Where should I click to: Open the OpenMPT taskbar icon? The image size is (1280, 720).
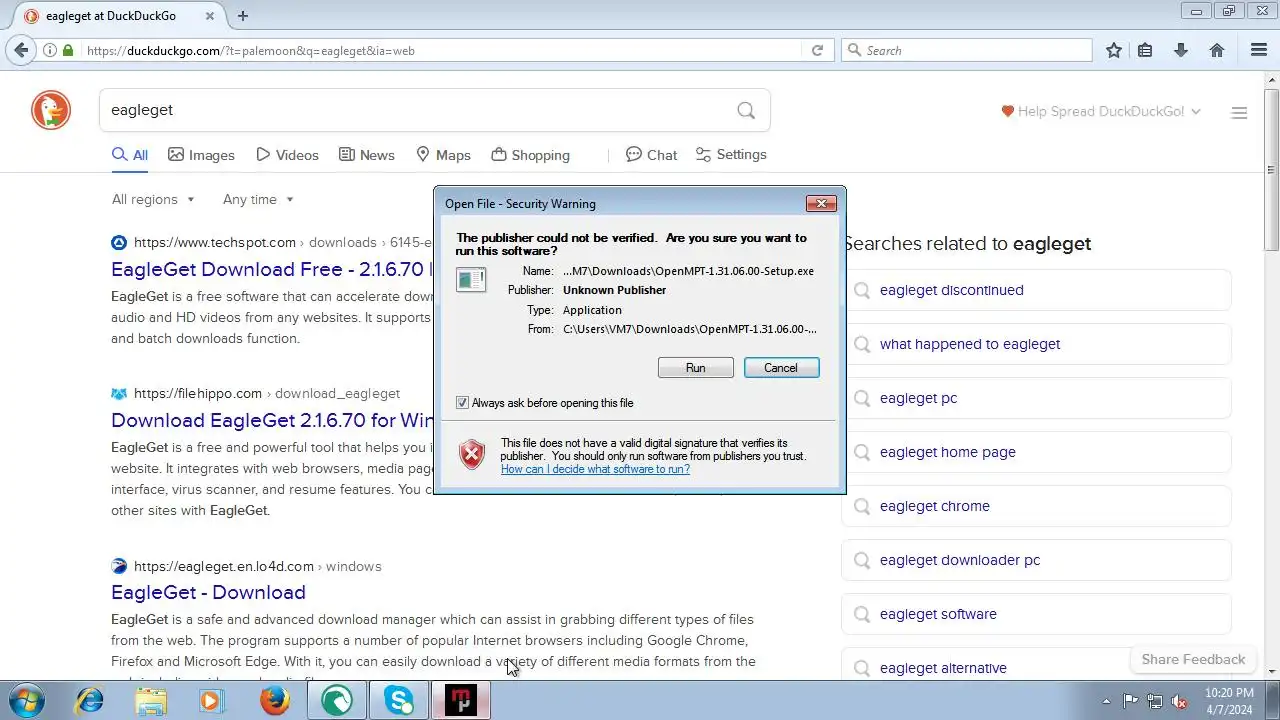click(461, 701)
